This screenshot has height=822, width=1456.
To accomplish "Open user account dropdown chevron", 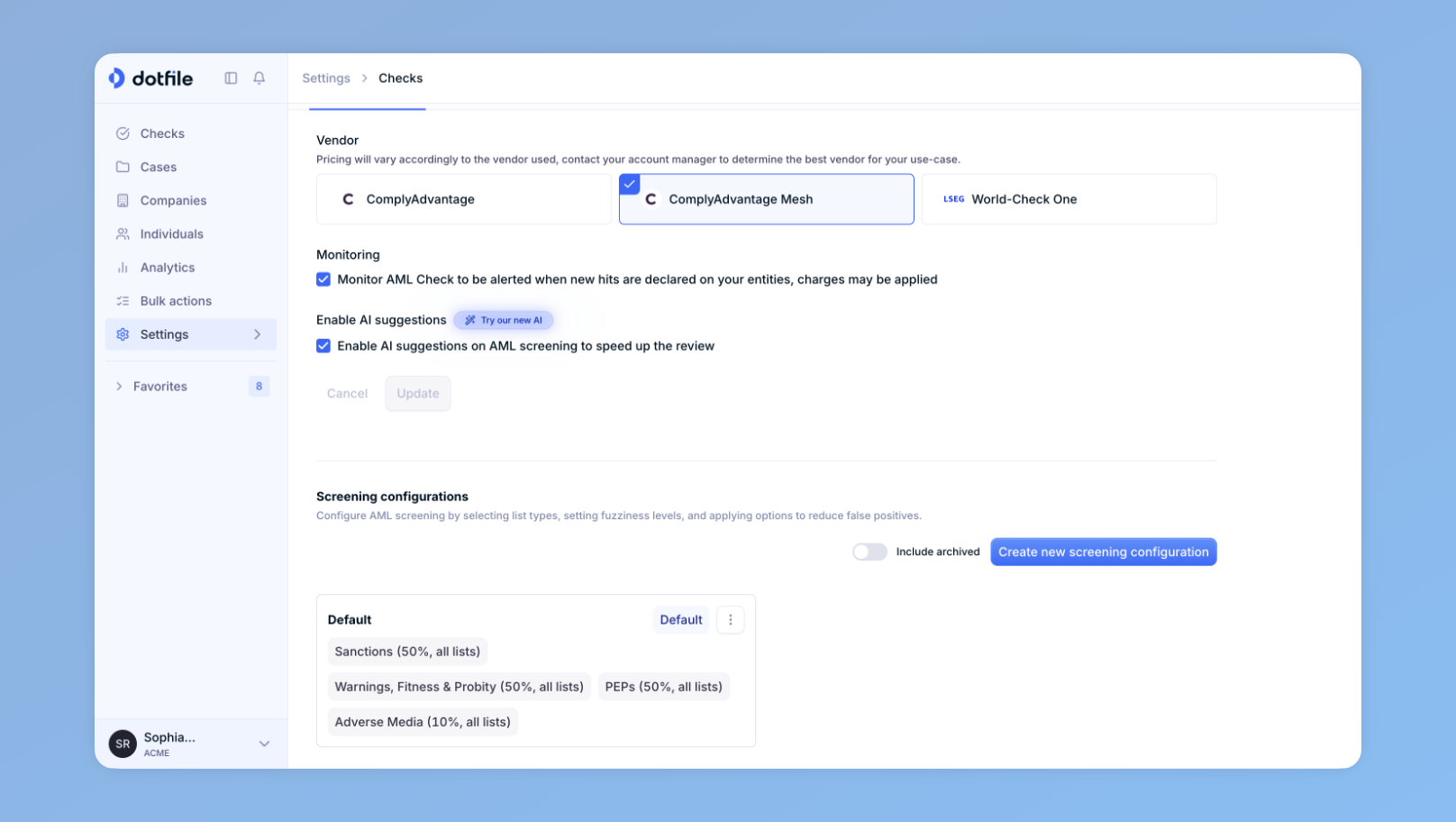I will click(x=265, y=744).
